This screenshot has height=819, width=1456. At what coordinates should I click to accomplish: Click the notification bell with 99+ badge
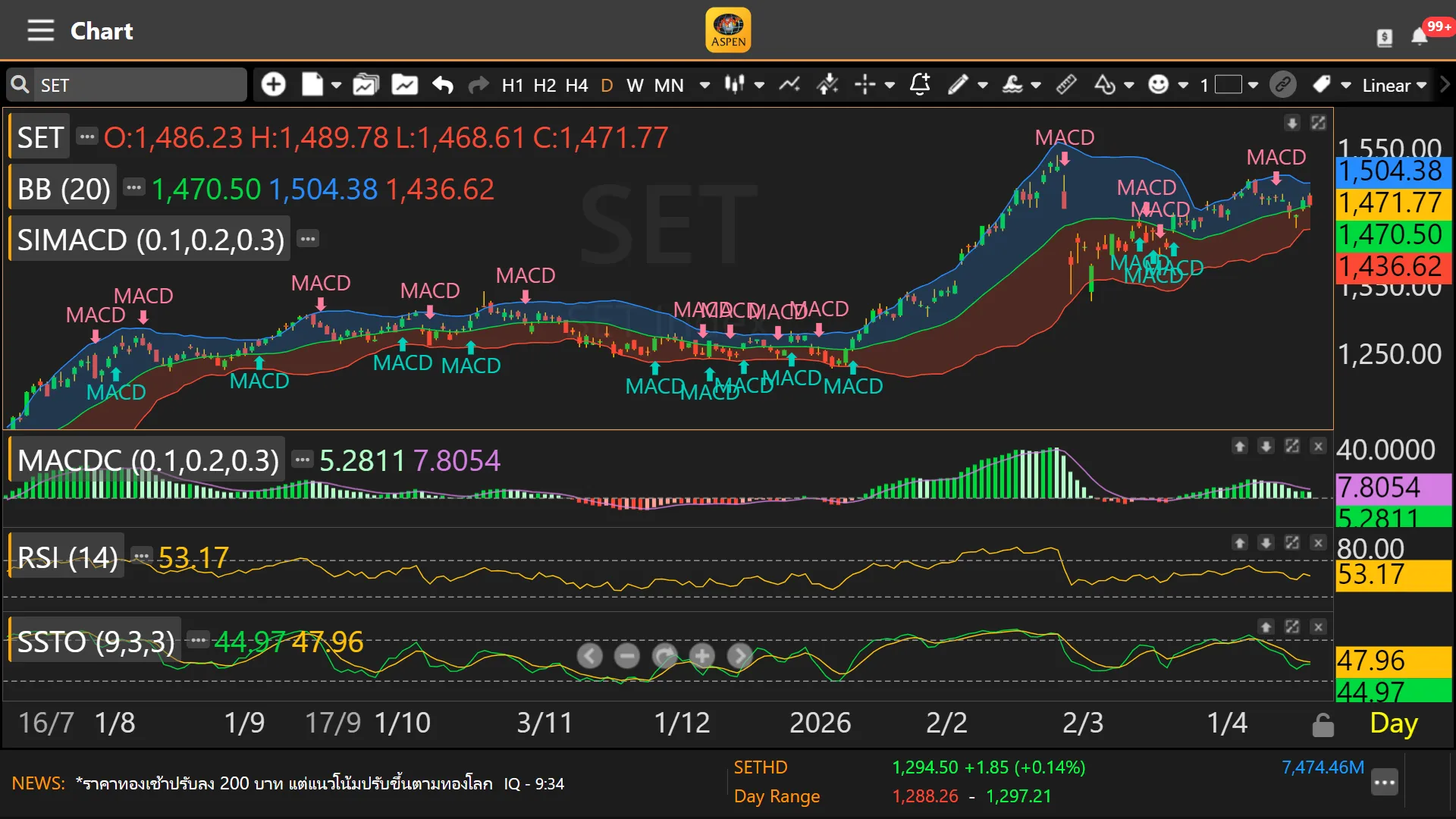coord(1420,36)
